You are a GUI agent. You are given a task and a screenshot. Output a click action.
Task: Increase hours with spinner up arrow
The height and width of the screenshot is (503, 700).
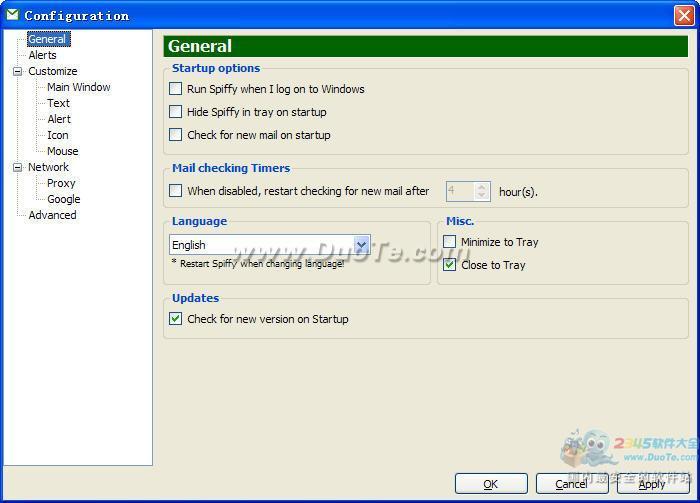[481, 187]
